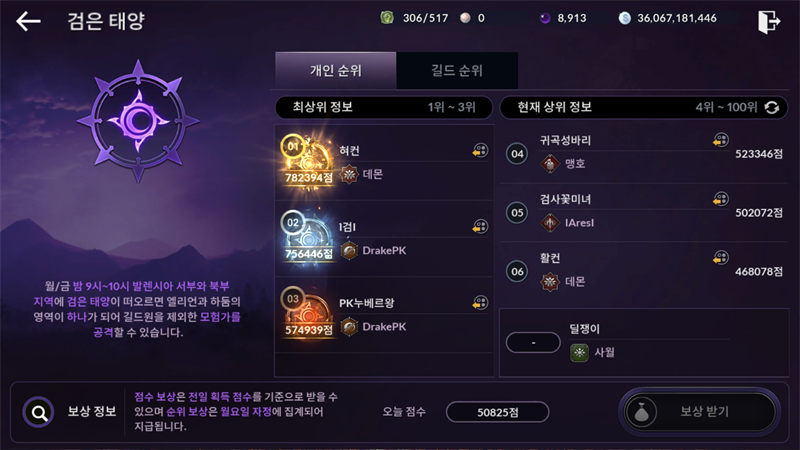Refresh the current top ranking list
Image resolution: width=800 pixels, height=450 pixels.
coord(772,107)
